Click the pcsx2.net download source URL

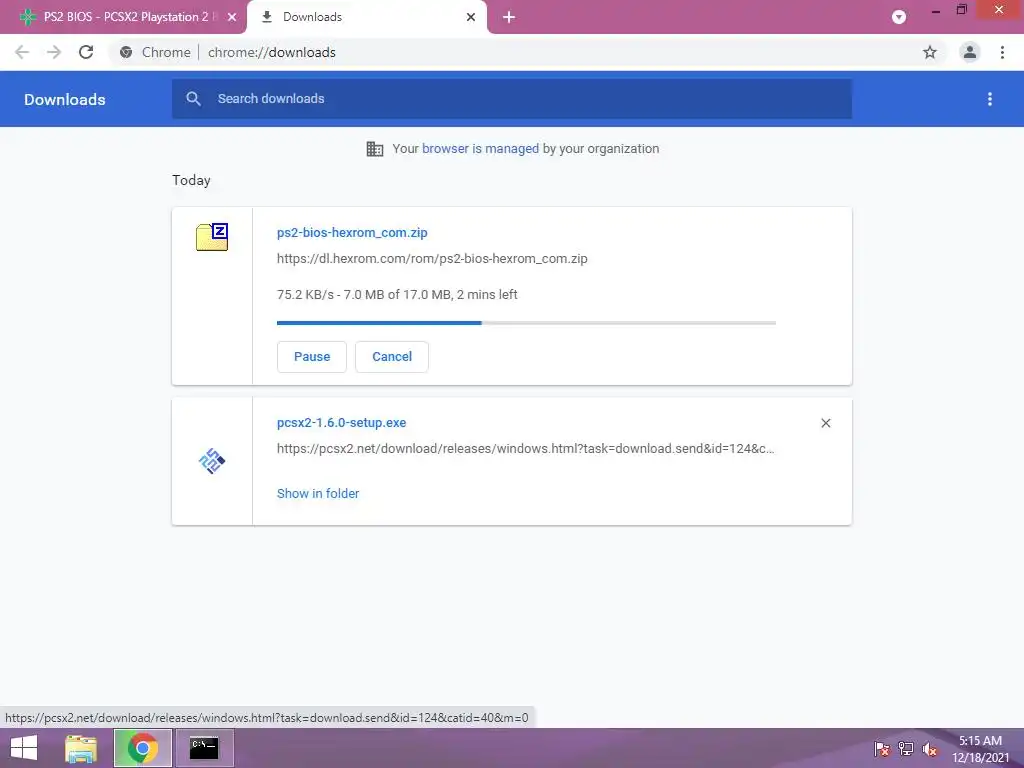[526, 449]
